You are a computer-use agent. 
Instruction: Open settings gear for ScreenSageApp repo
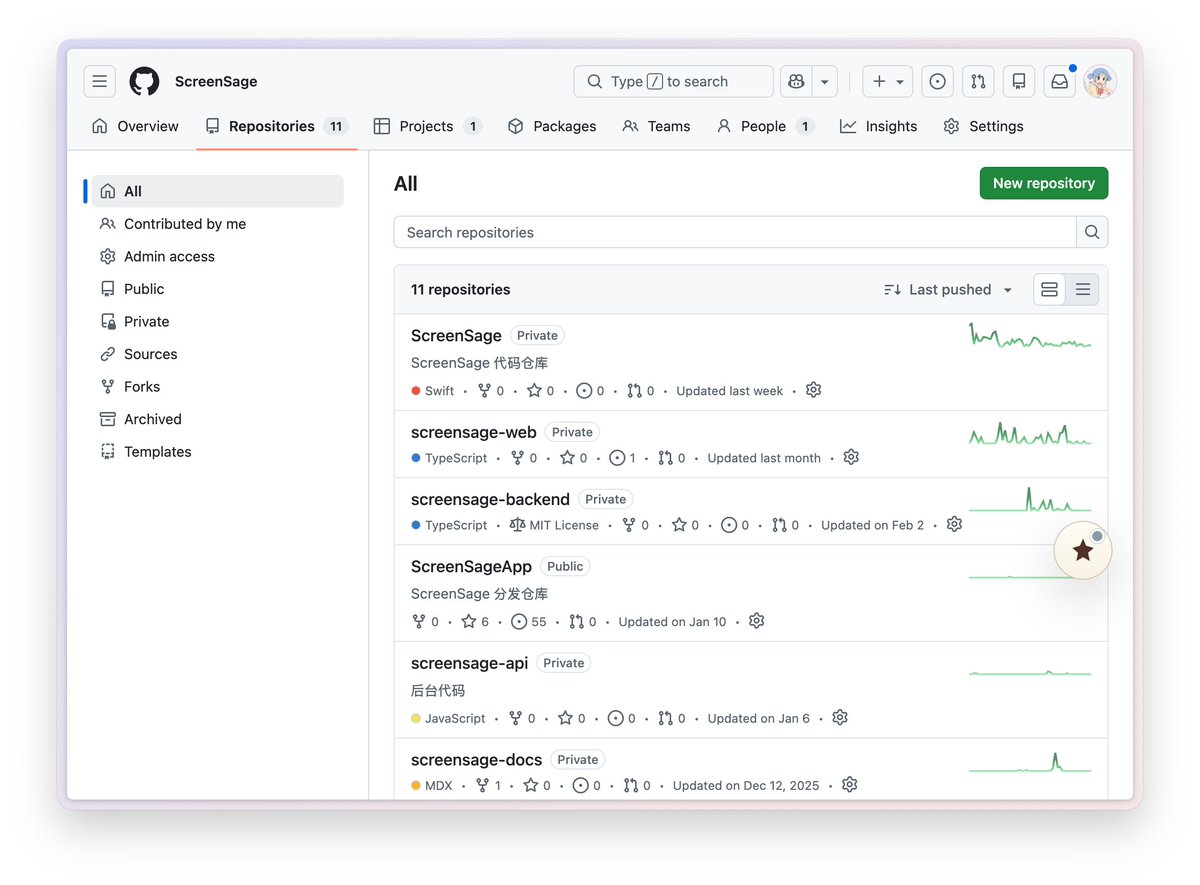(x=757, y=621)
